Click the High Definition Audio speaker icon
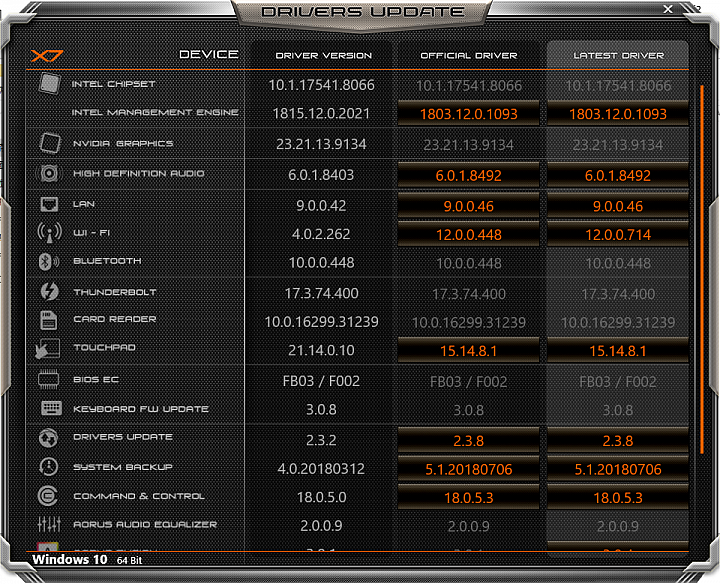The image size is (720, 584). point(48,174)
